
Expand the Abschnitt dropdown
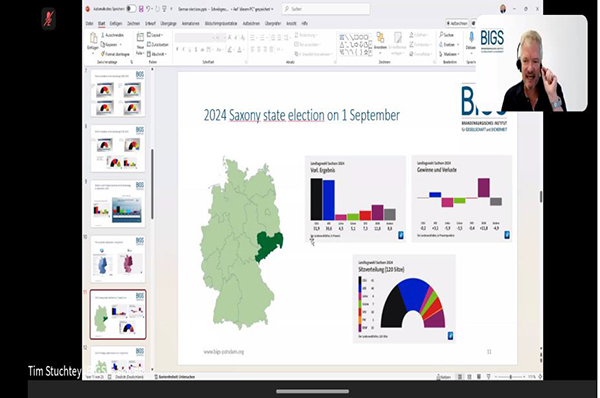point(157,54)
